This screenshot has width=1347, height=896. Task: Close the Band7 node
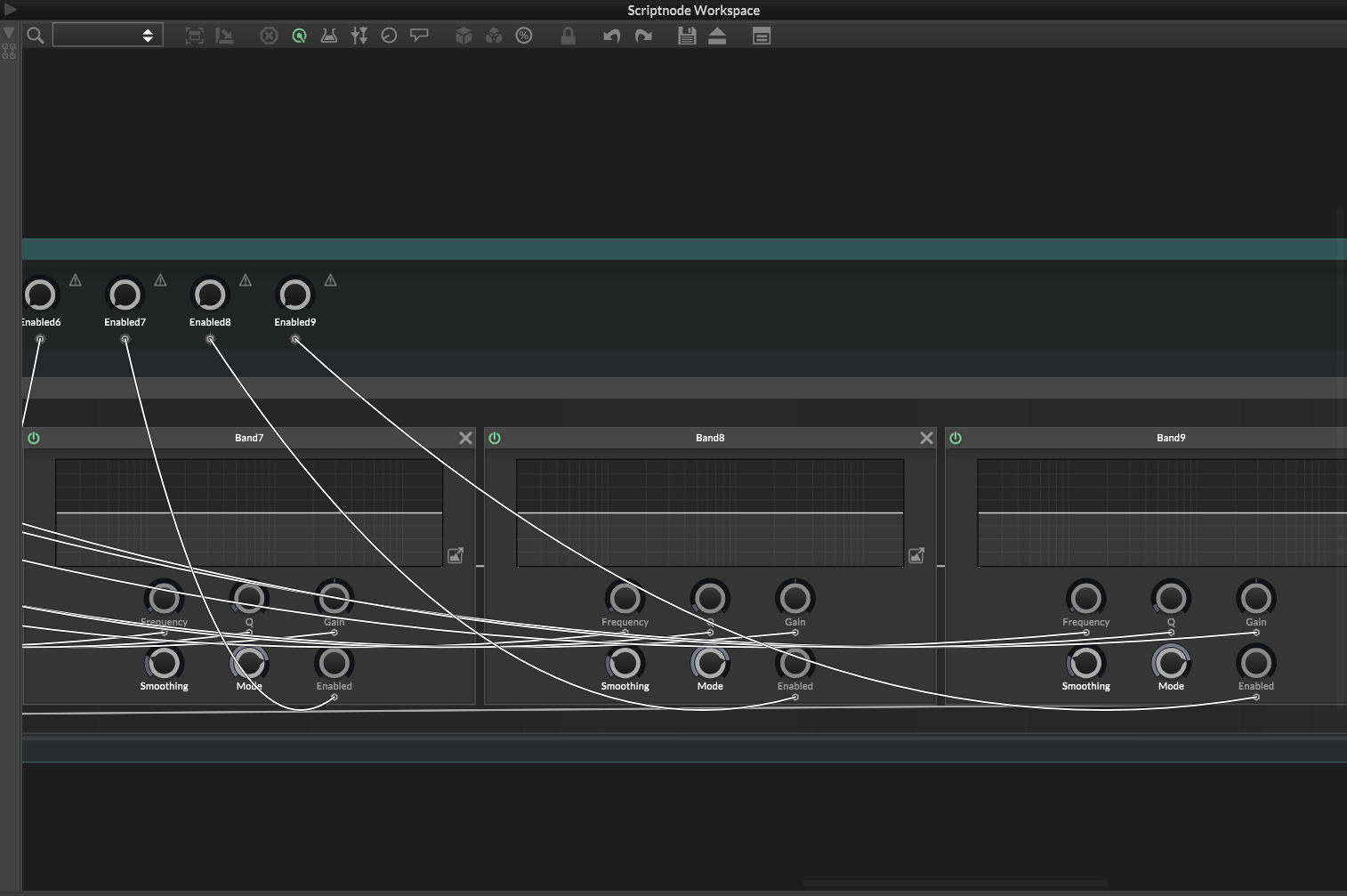[x=465, y=438]
